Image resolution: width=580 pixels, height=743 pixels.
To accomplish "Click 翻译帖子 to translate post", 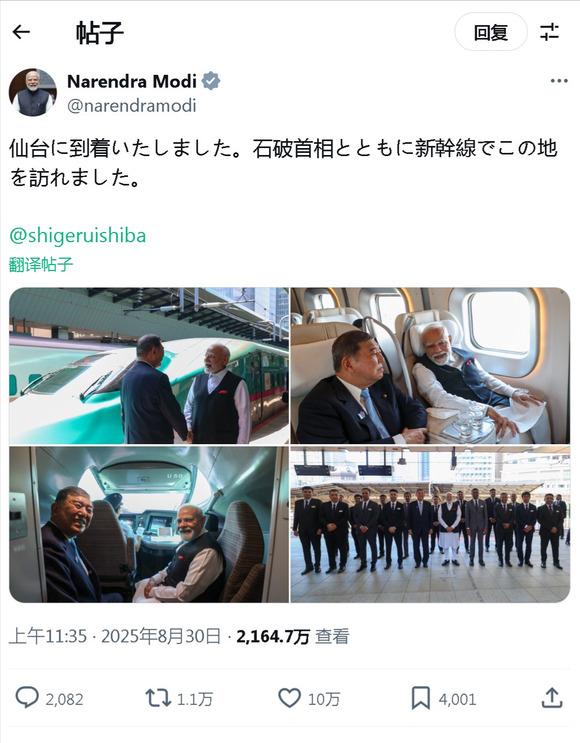I will [41, 264].
